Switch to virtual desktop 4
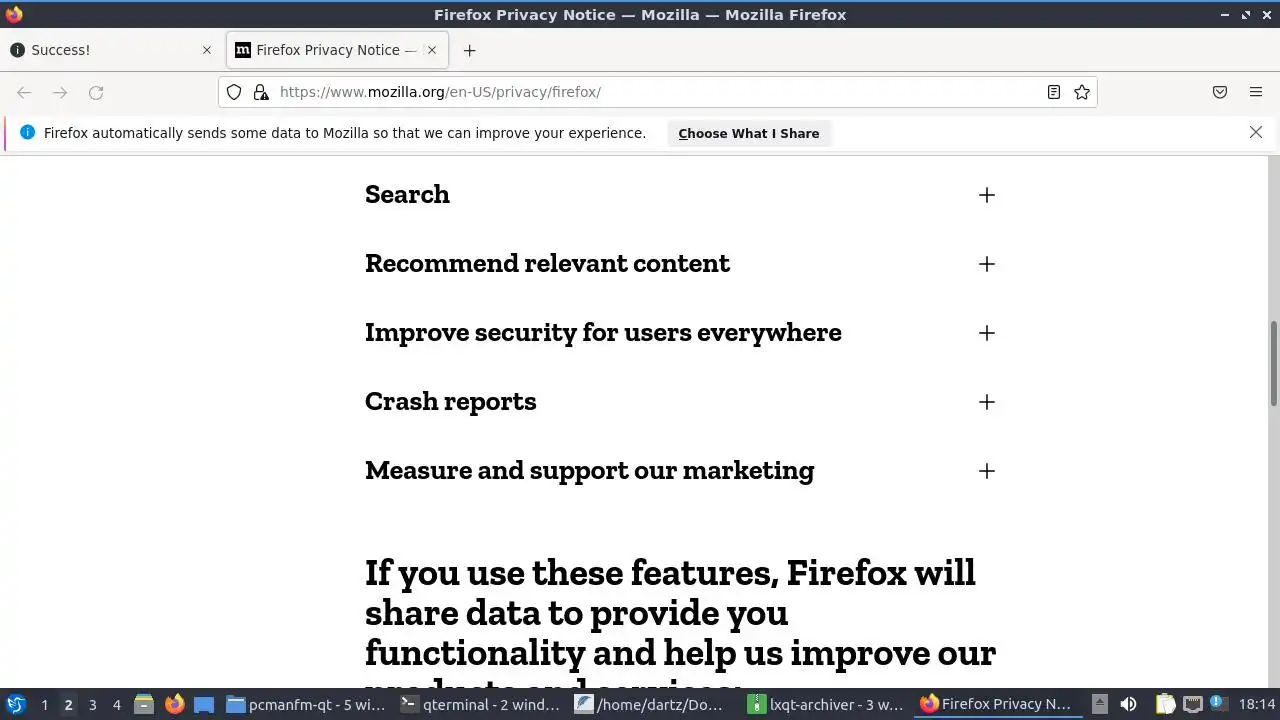This screenshot has width=1280, height=720. tap(116, 705)
